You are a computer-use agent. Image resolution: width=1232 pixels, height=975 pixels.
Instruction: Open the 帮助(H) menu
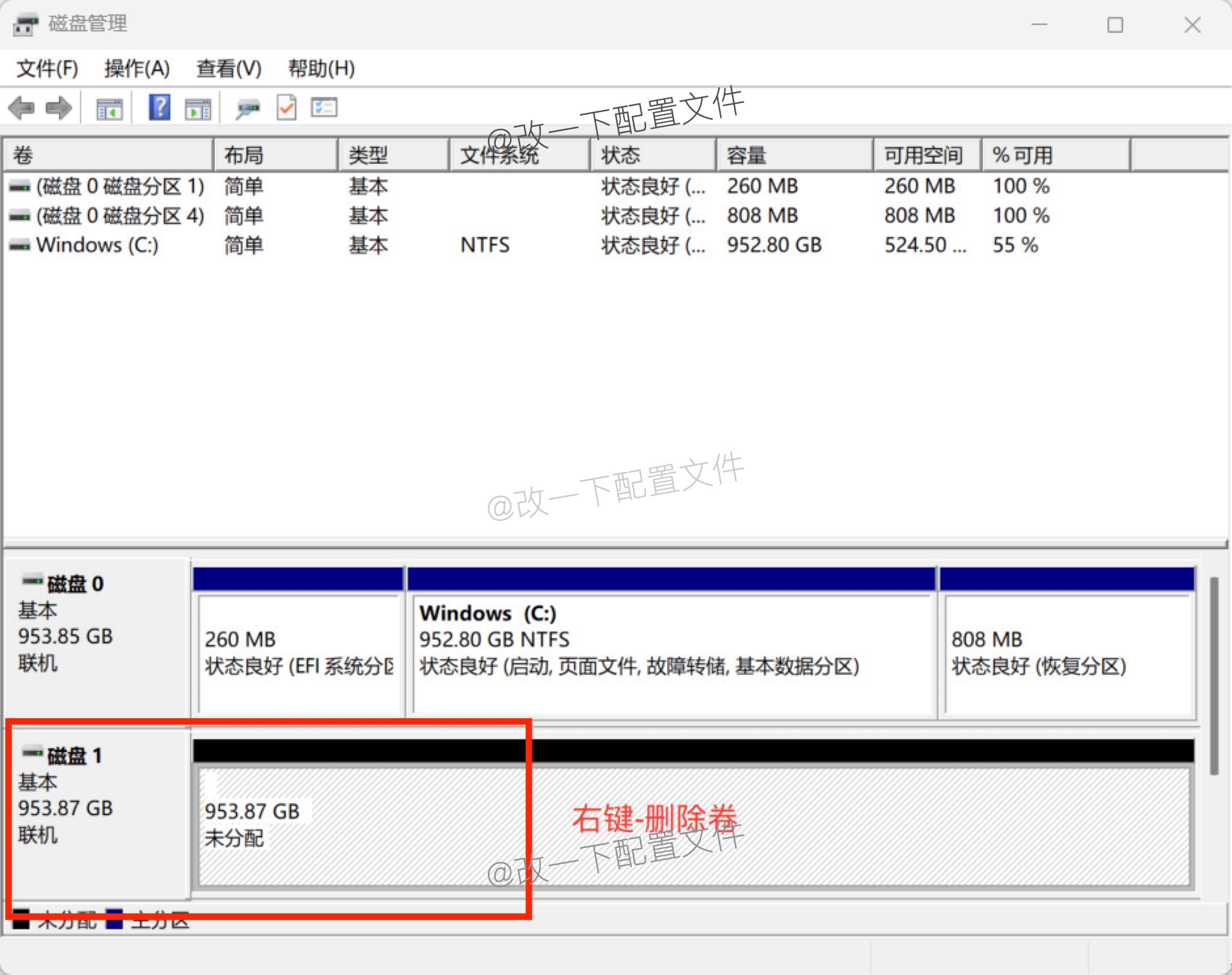pyautogui.click(x=321, y=69)
